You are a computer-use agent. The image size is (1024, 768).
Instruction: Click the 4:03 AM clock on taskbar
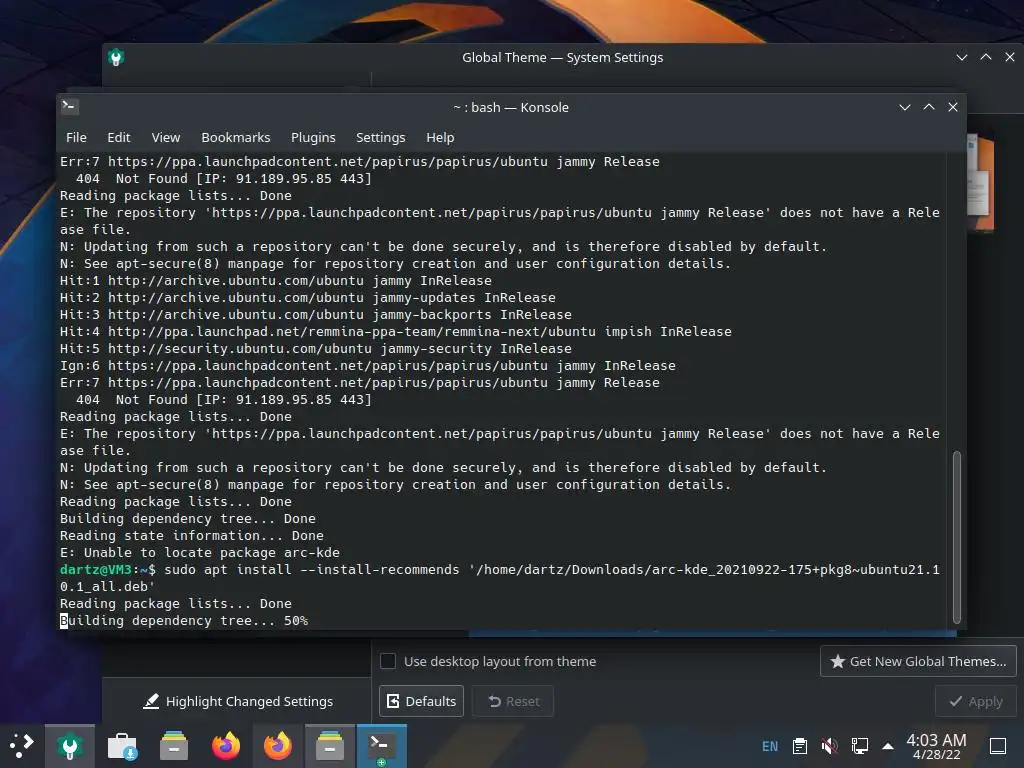(936, 746)
